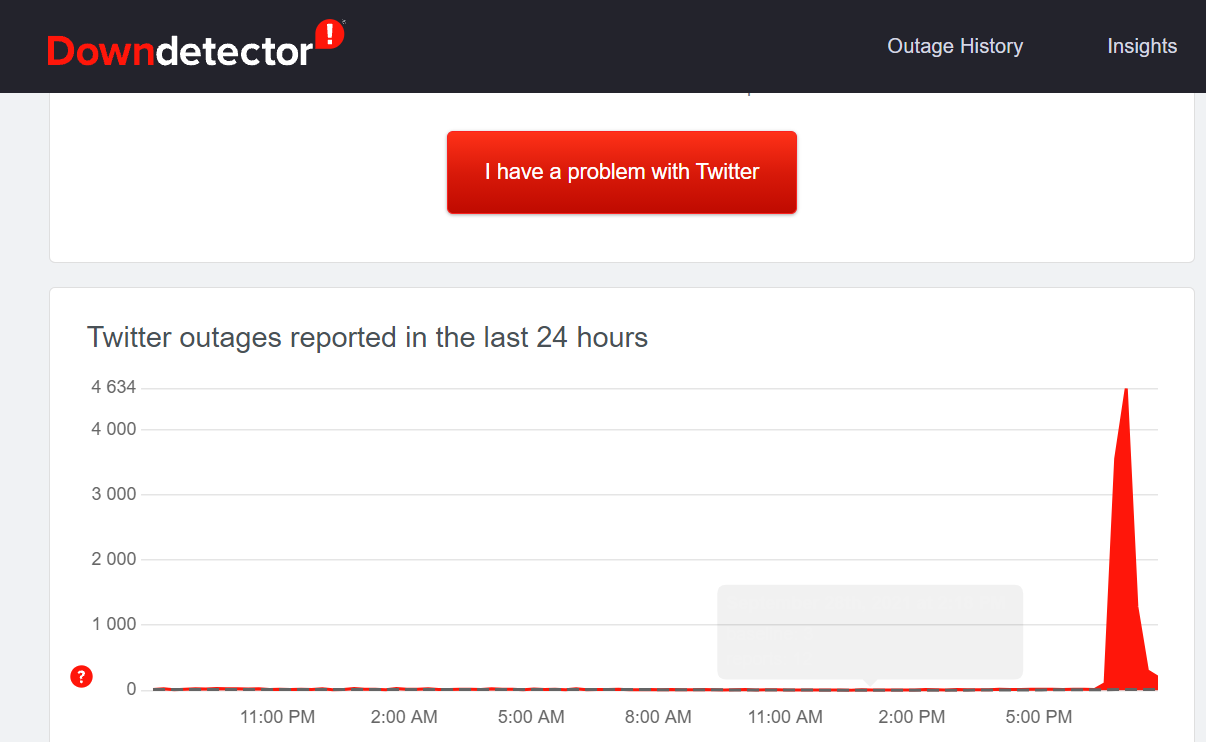Select the 8:00 AM axis marker
The height and width of the screenshot is (742, 1206).
point(658,717)
